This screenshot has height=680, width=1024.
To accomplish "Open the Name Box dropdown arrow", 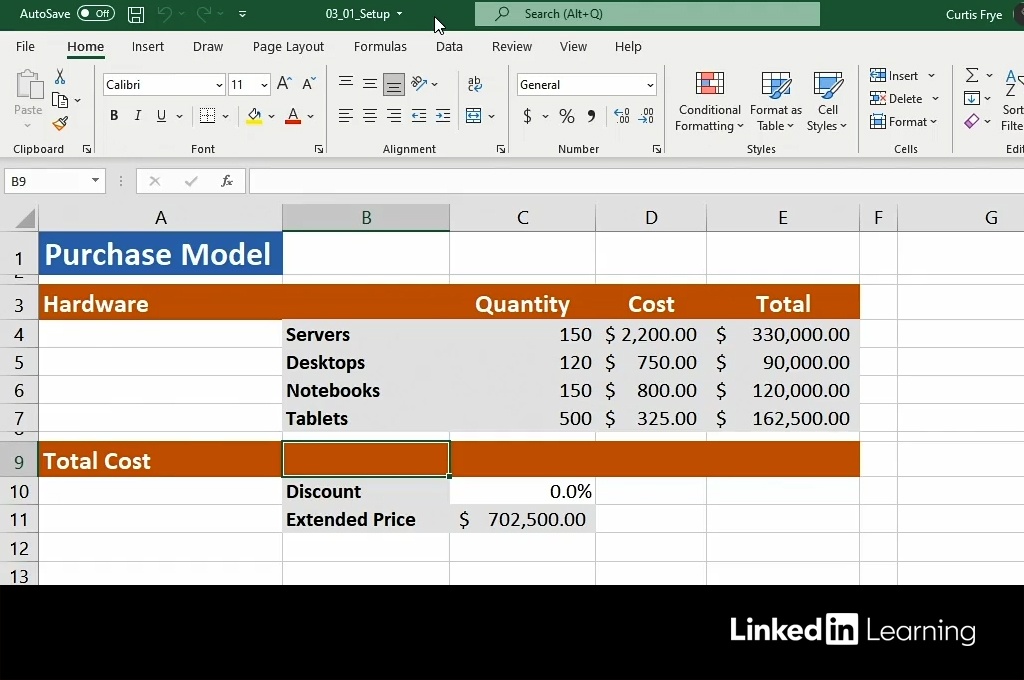I will [x=96, y=181].
